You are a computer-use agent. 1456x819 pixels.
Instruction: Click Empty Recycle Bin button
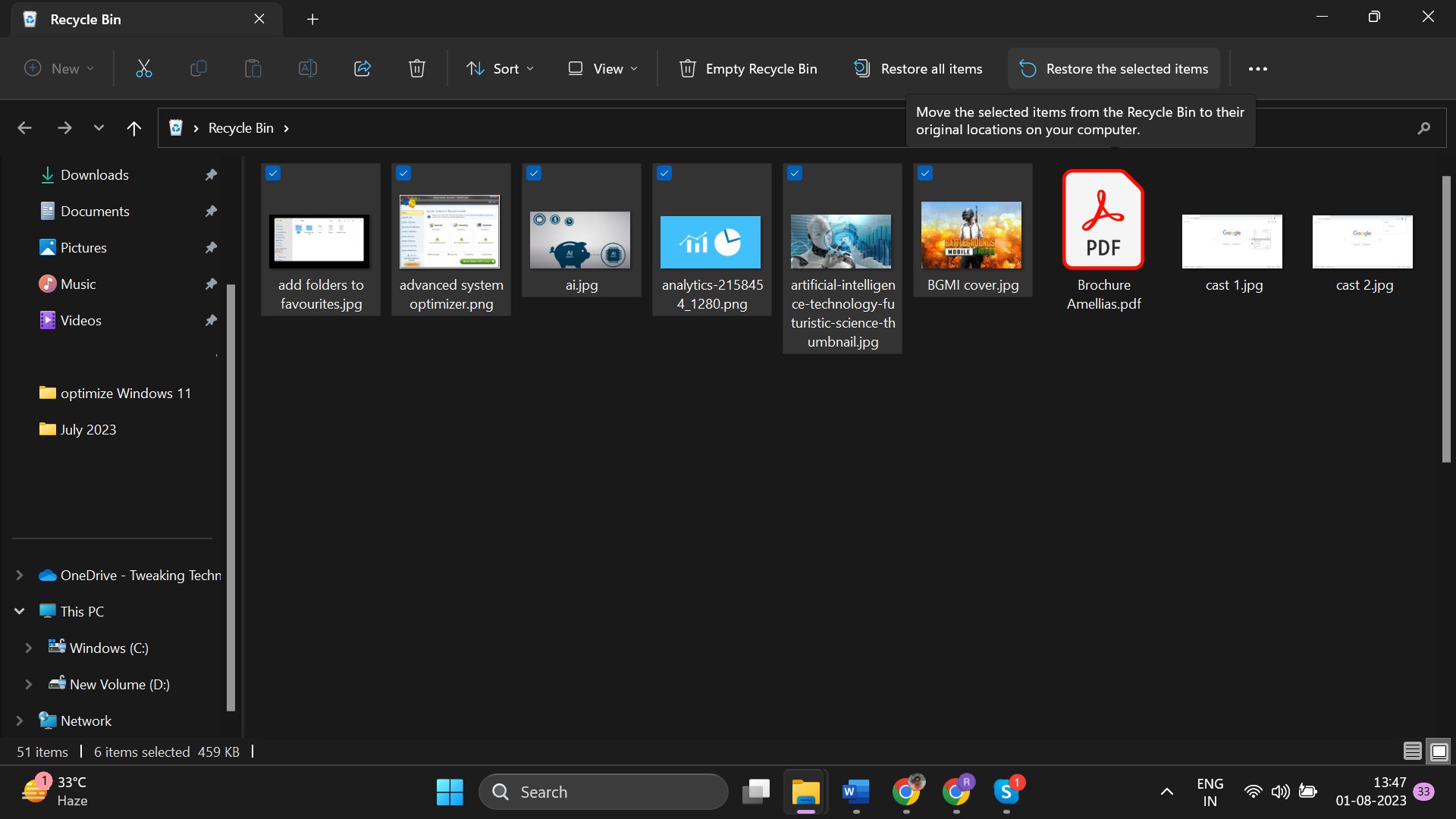pos(748,69)
